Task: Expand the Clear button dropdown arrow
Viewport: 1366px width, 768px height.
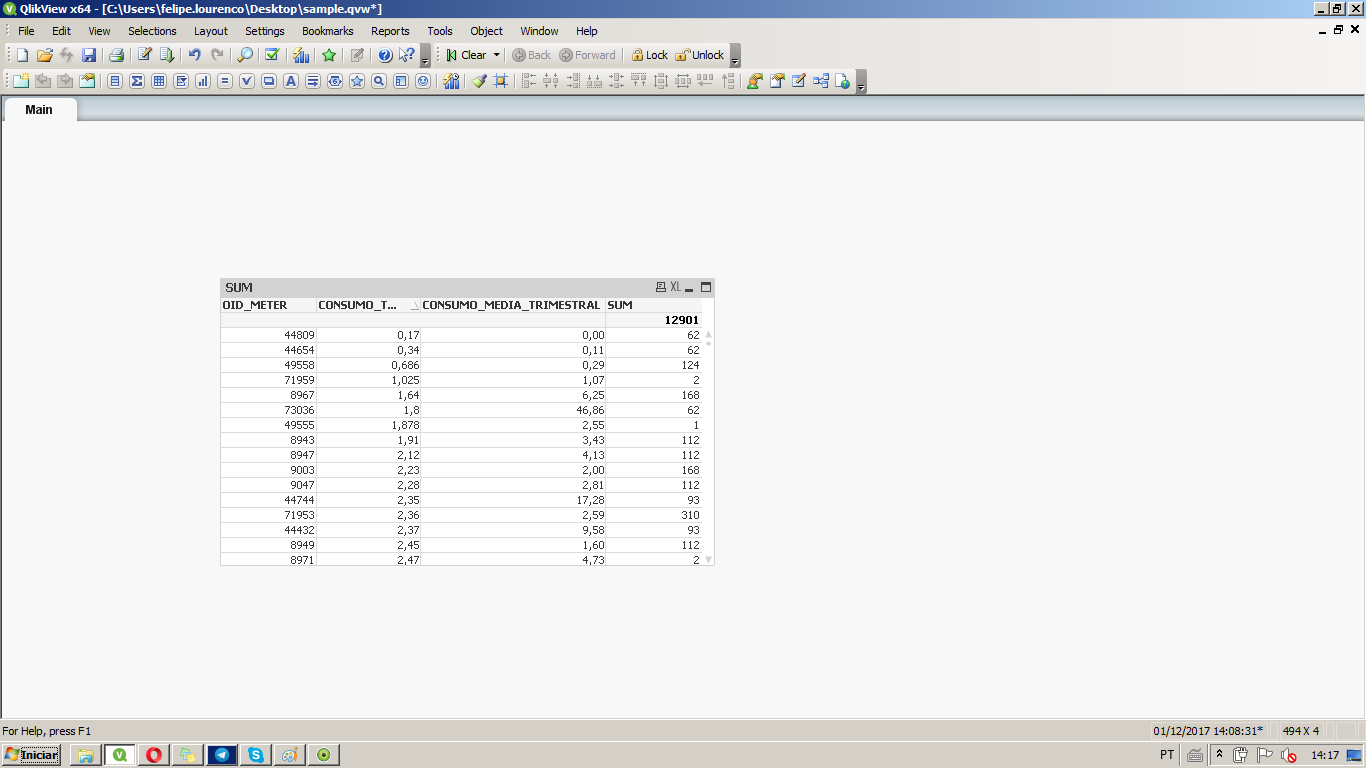Action: pos(497,55)
